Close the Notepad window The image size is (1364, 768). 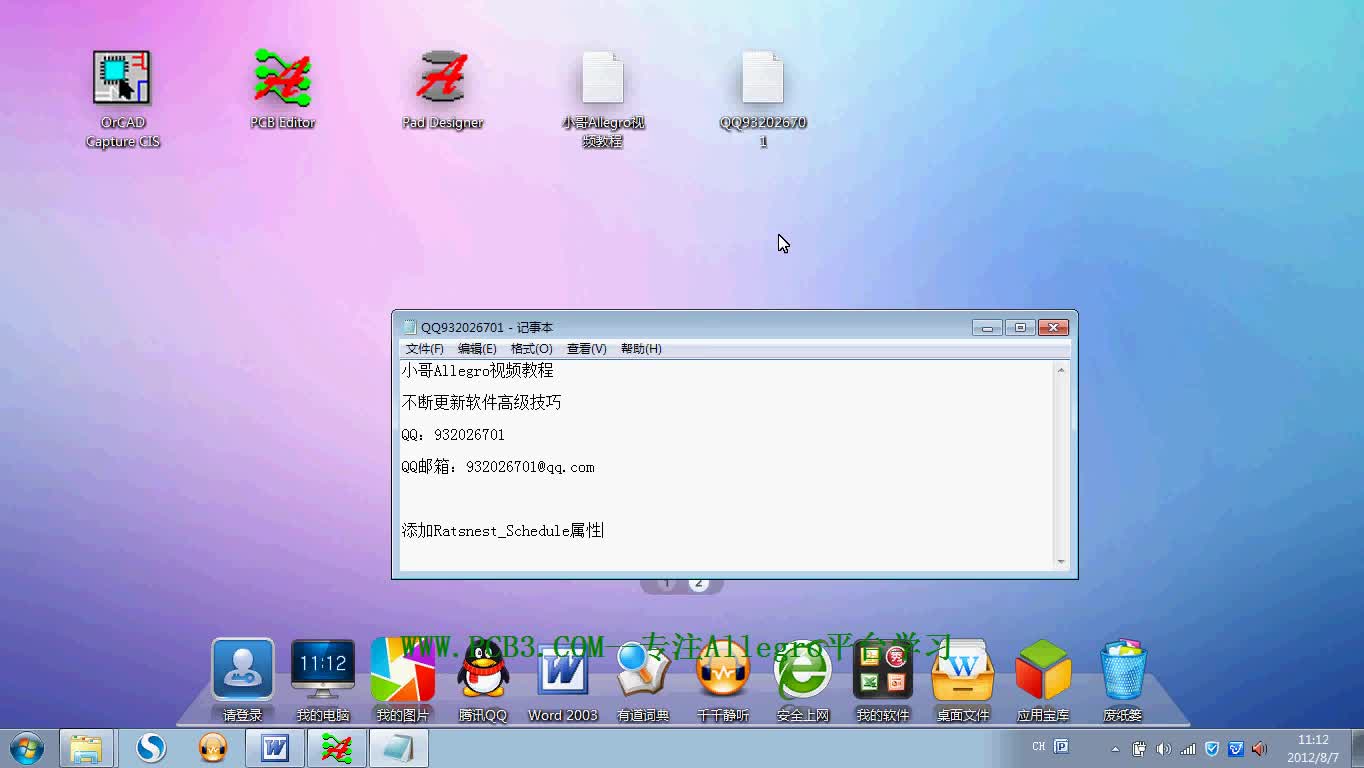(x=1054, y=328)
